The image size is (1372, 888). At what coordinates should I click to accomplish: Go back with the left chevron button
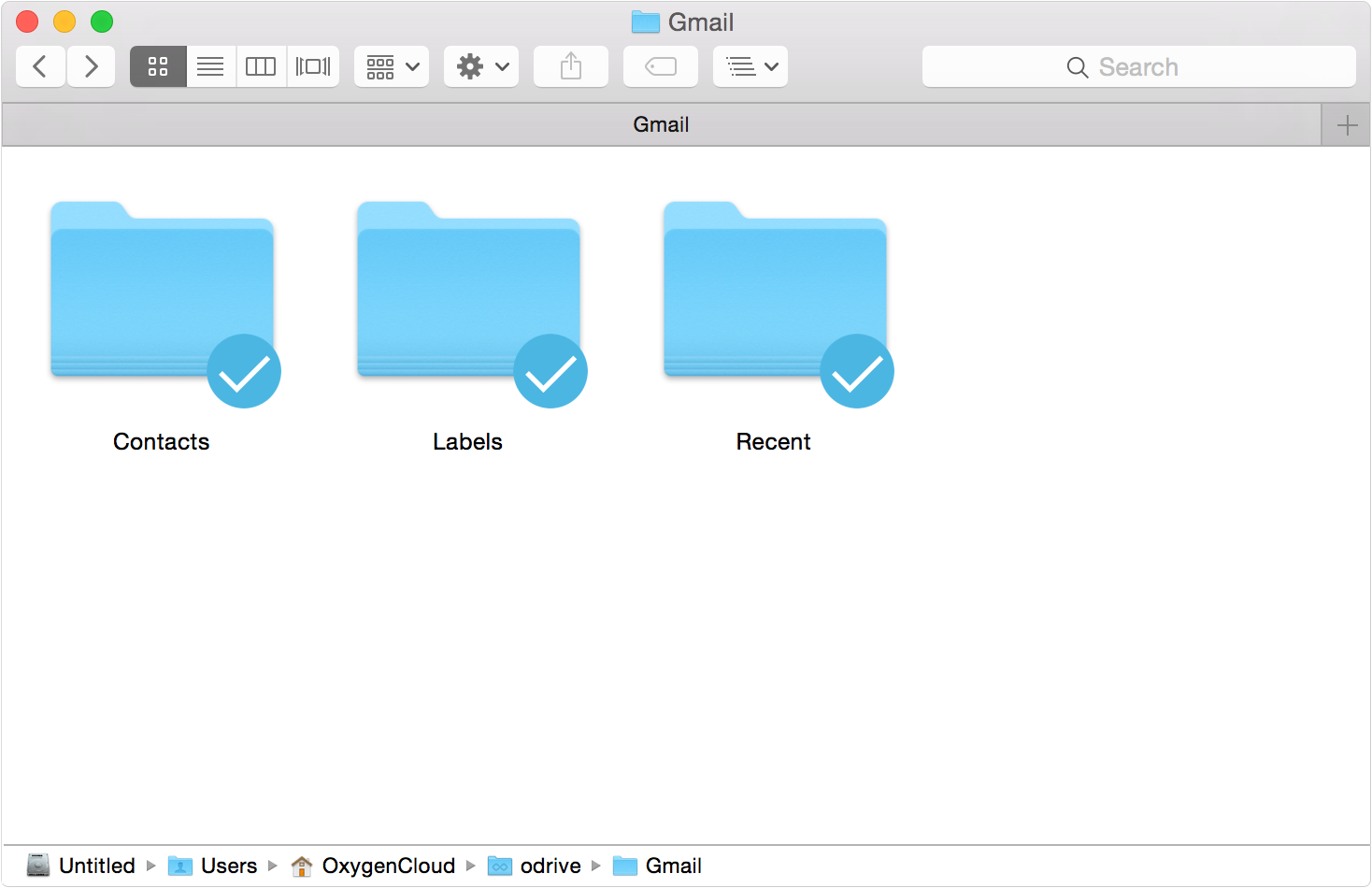(x=40, y=66)
